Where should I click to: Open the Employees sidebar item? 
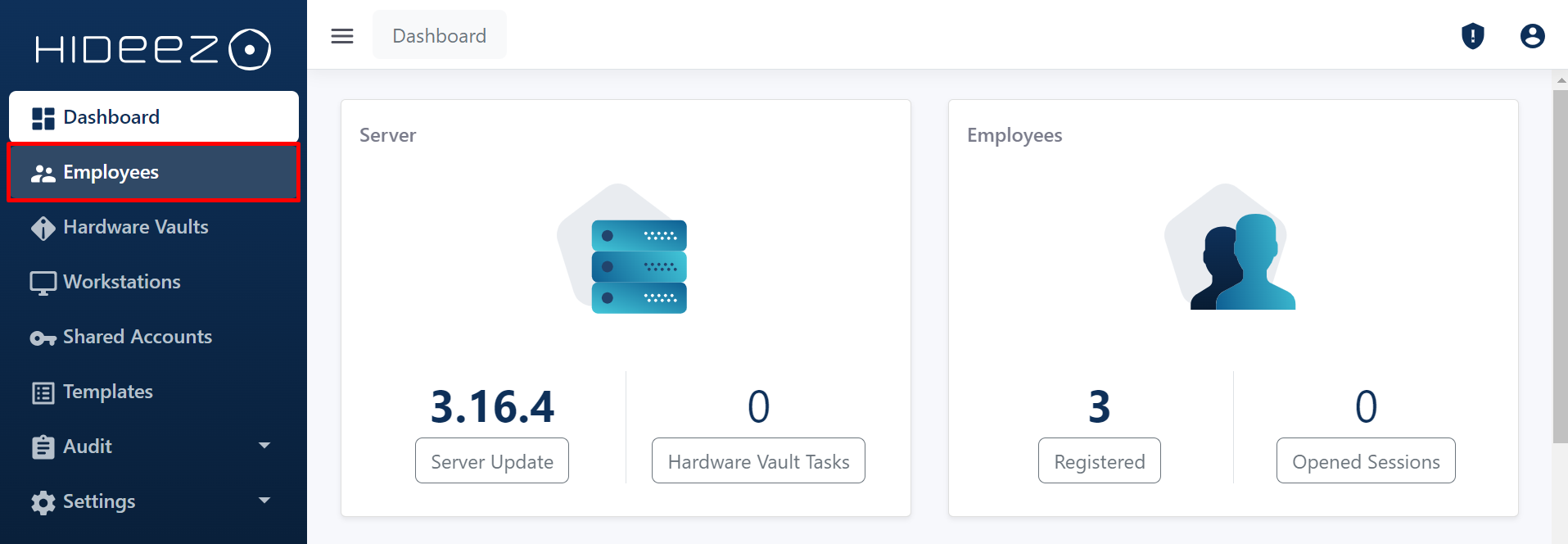point(154,172)
